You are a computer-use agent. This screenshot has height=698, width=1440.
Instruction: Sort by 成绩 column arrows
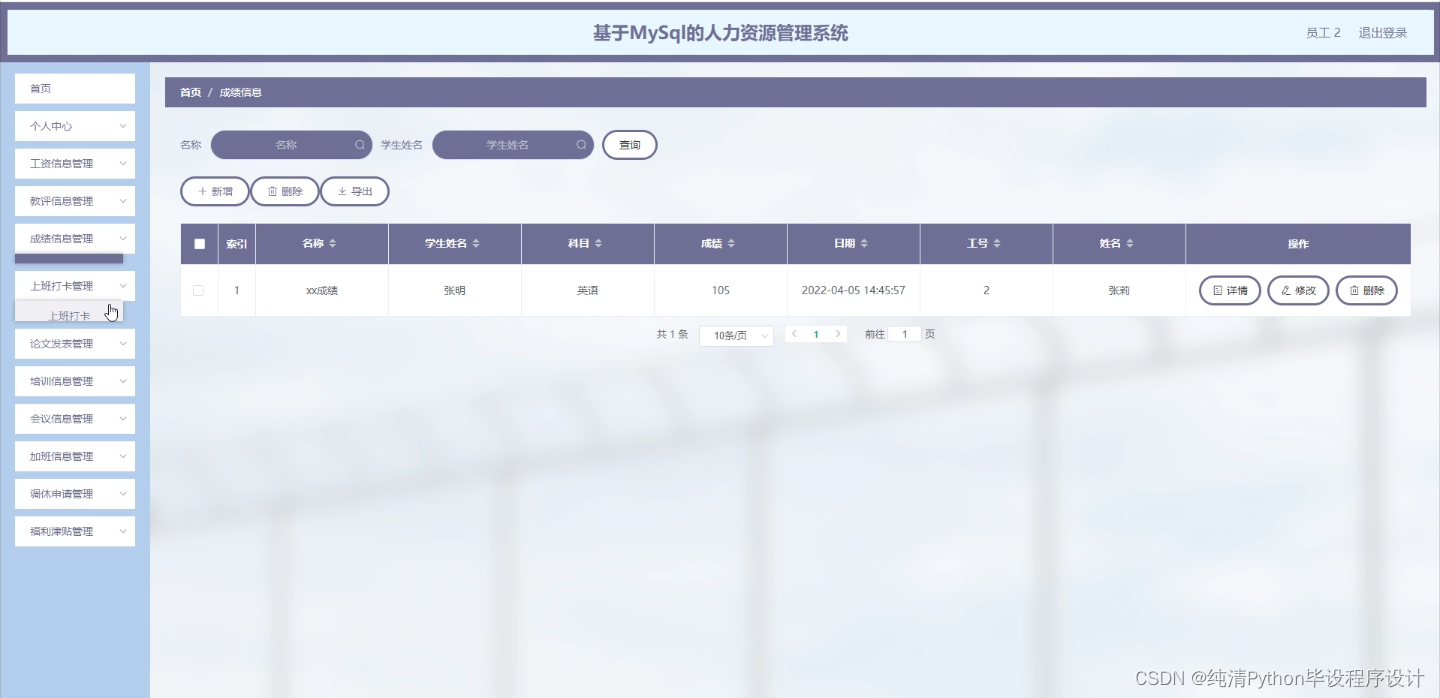point(731,244)
